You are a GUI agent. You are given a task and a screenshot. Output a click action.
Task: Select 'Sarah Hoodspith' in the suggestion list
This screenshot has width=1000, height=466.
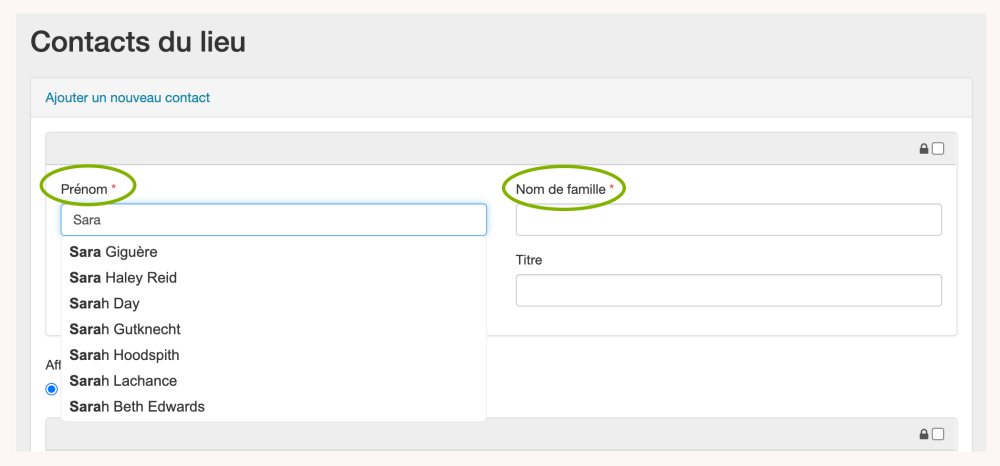pyautogui.click(x=124, y=355)
